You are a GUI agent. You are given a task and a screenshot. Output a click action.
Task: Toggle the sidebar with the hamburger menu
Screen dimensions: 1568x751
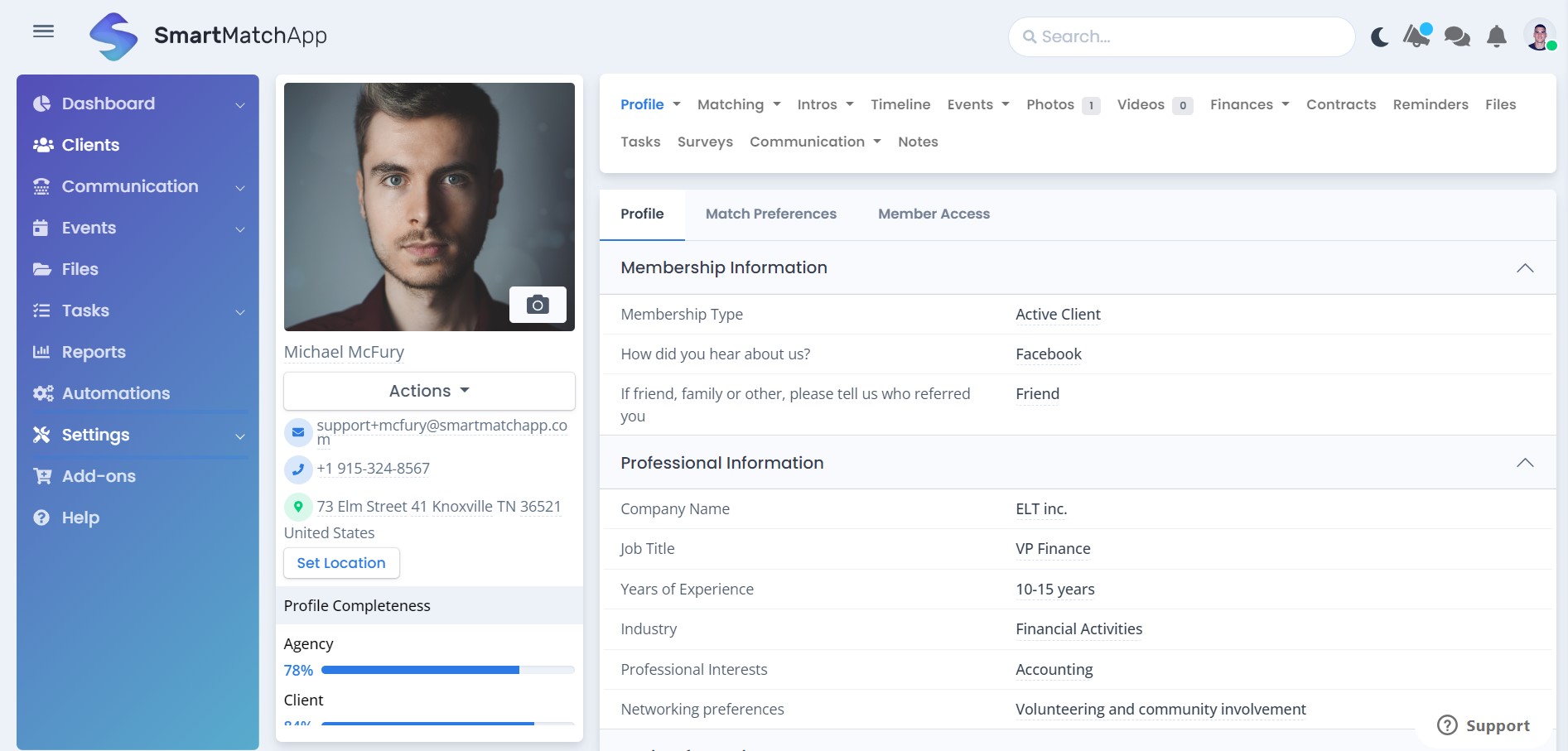point(43,31)
